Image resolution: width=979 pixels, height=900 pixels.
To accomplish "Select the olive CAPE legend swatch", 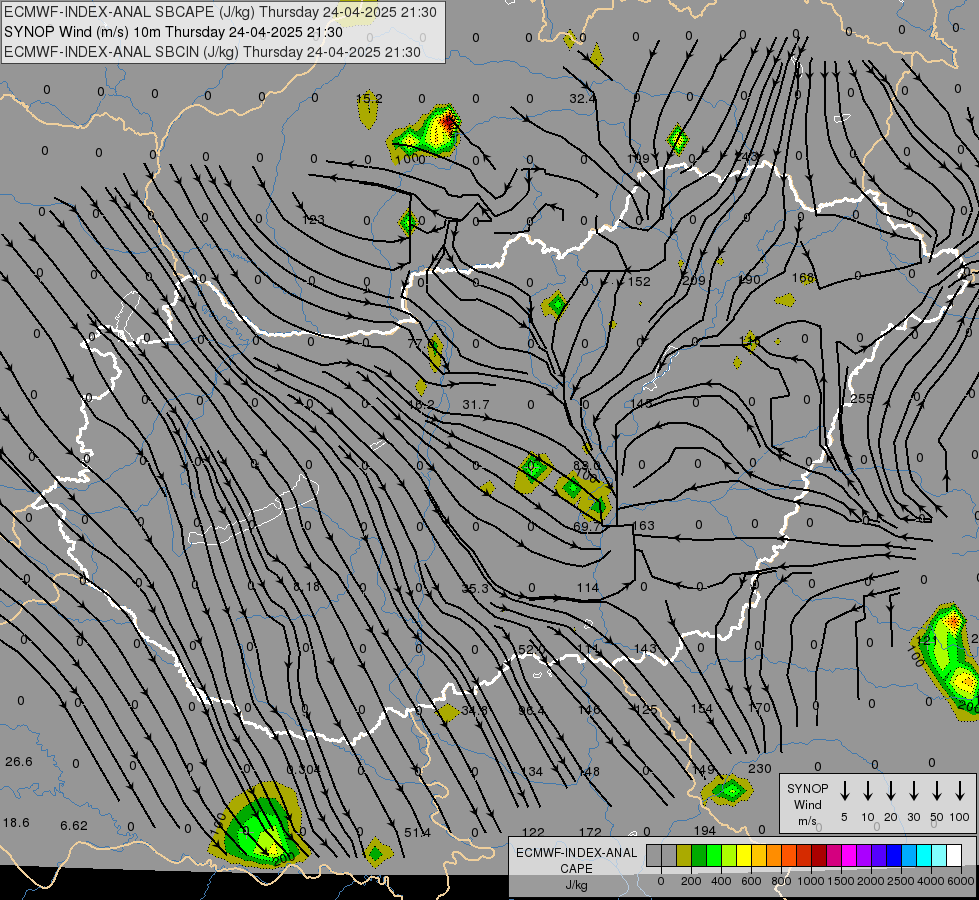I will [x=684, y=856].
